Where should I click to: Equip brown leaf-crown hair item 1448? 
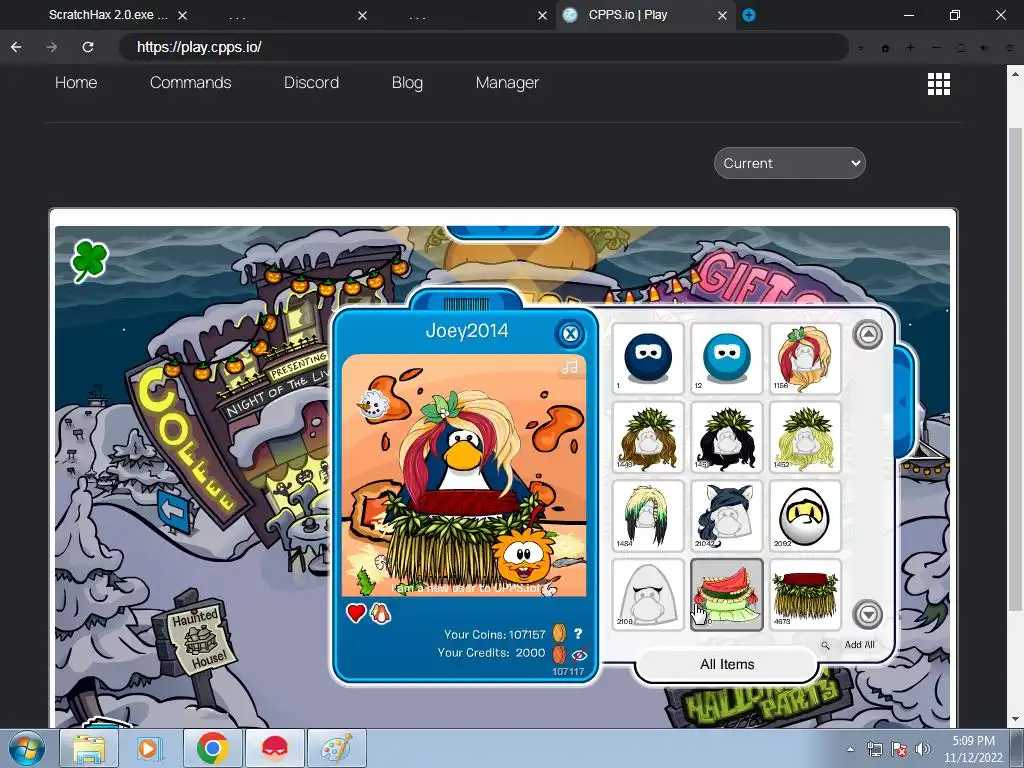coord(648,437)
